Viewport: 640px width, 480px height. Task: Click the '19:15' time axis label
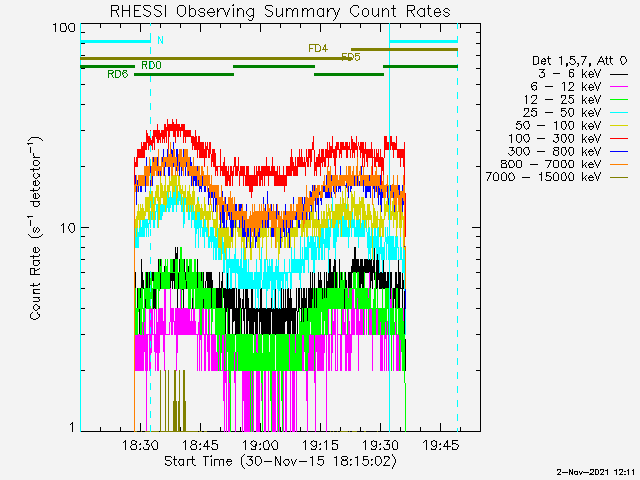click(320, 445)
